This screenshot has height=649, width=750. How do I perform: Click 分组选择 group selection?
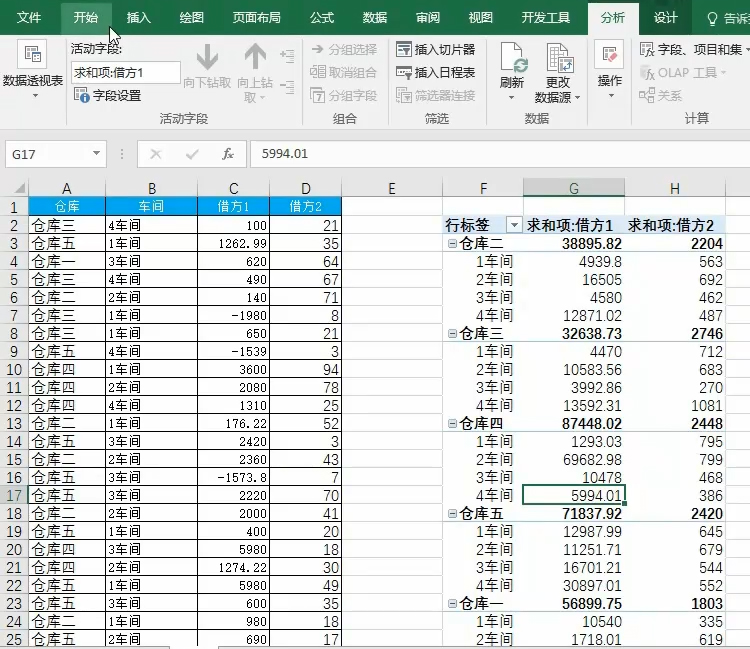click(344, 50)
